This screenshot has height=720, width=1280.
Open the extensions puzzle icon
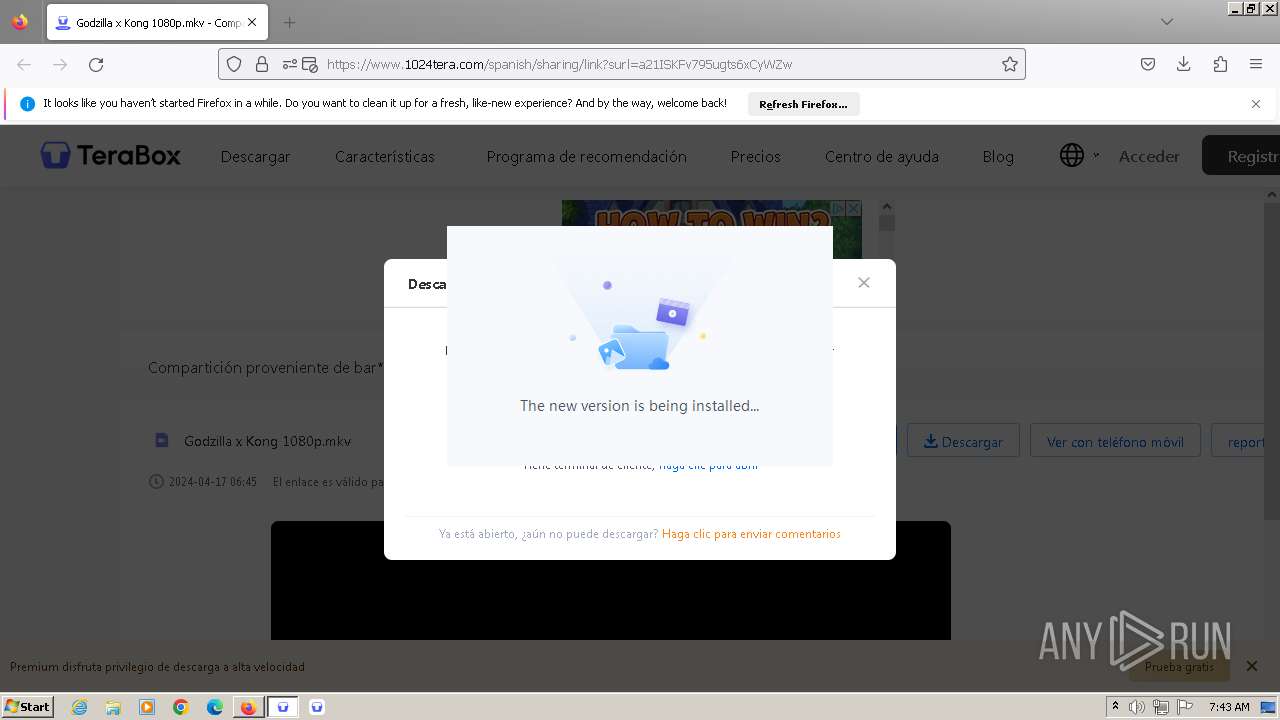coord(1220,64)
